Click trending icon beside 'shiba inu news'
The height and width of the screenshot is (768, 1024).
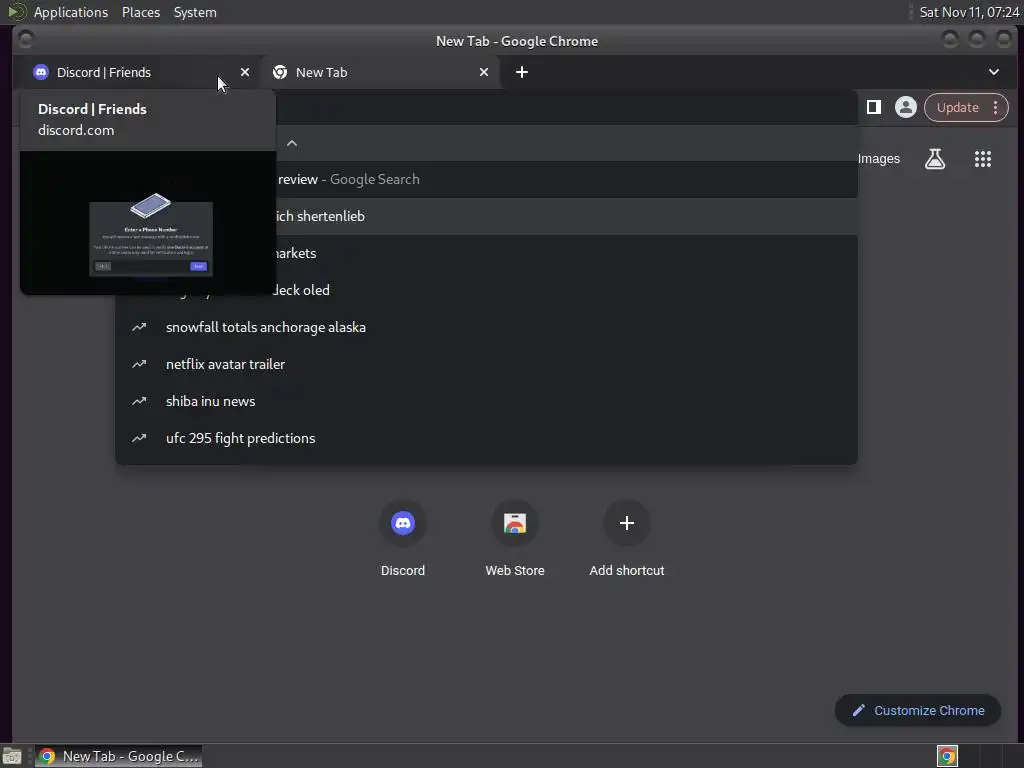click(x=139, y=401)
